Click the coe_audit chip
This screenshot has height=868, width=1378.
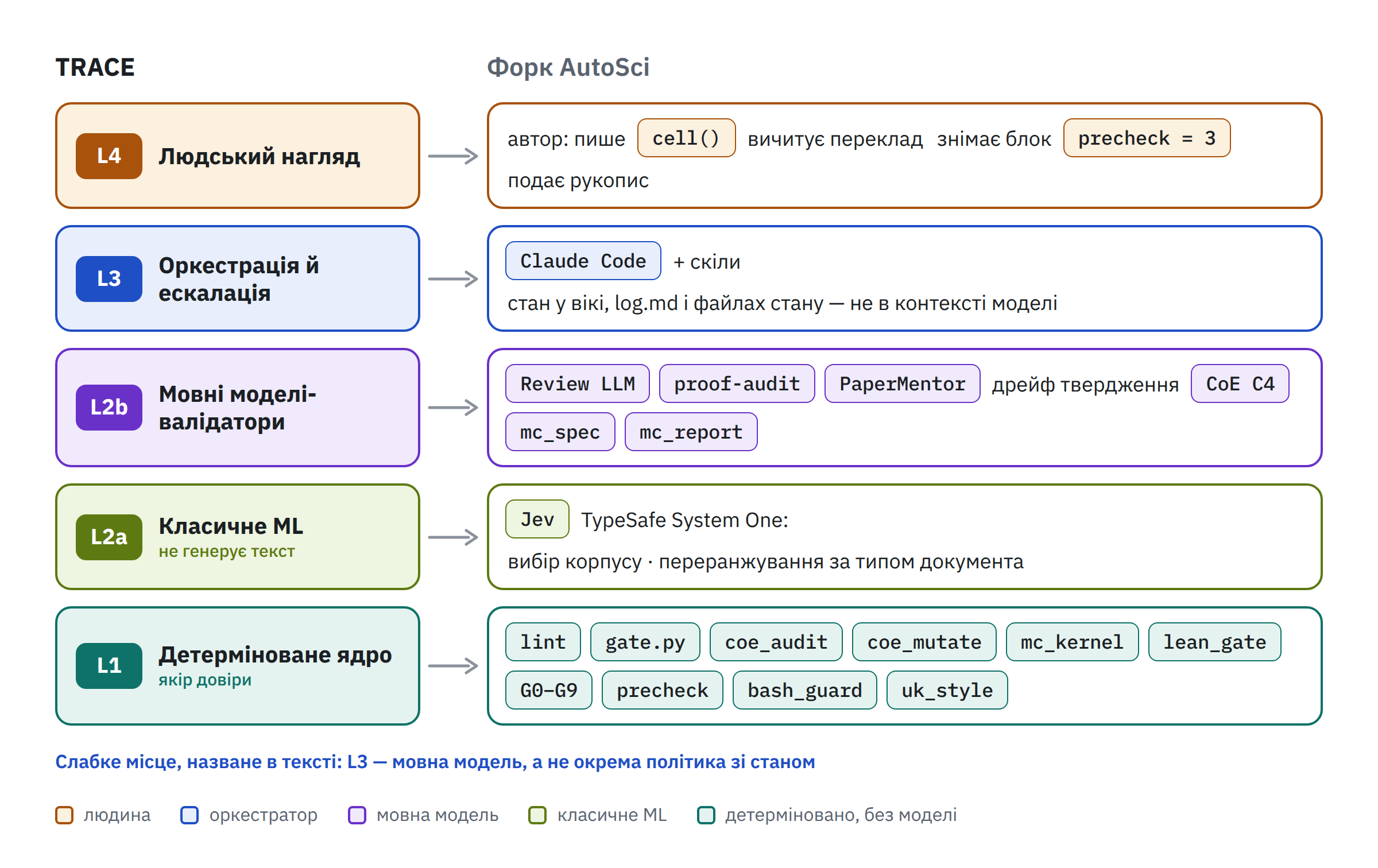coord(776,642)
